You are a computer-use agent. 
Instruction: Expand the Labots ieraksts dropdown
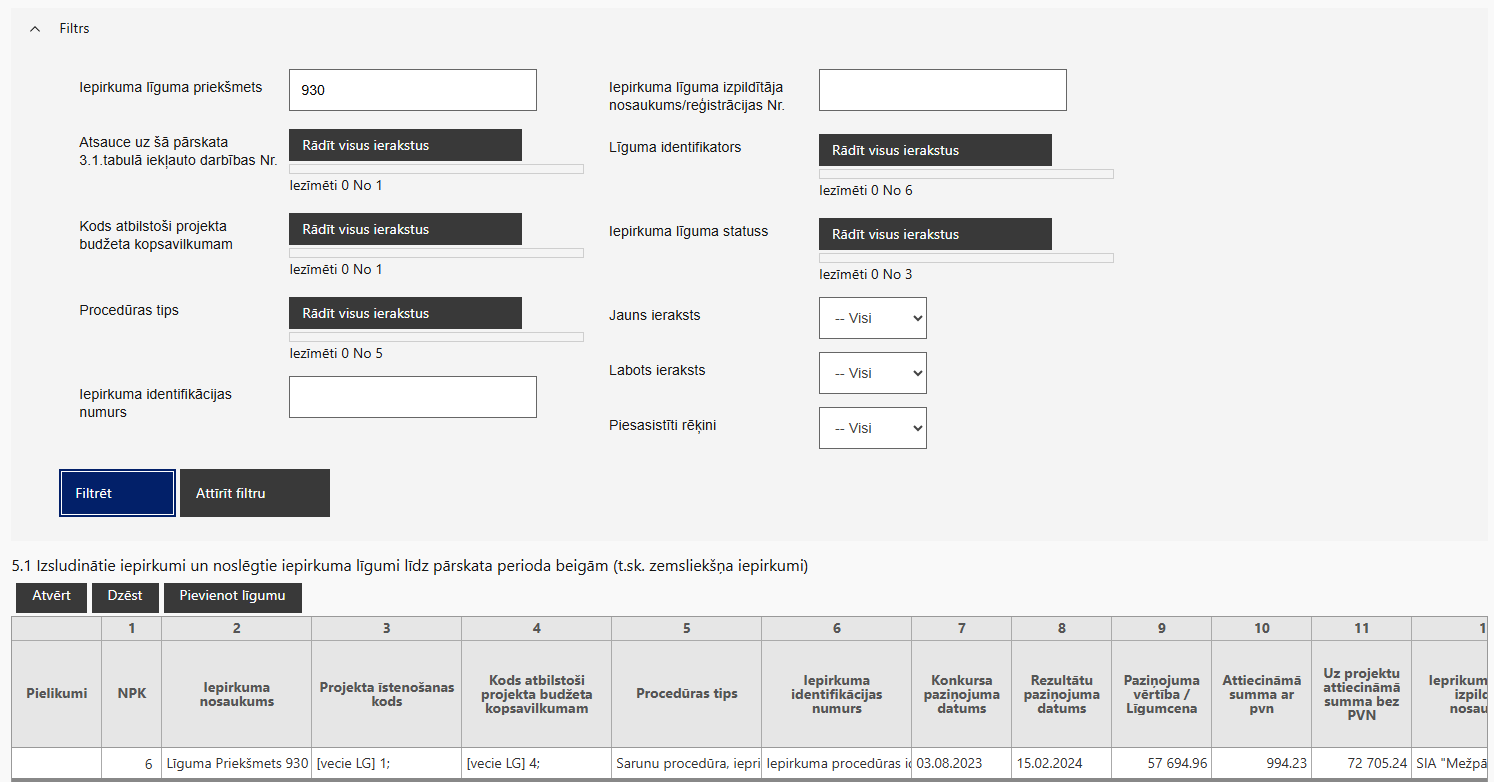coord(872,373)
